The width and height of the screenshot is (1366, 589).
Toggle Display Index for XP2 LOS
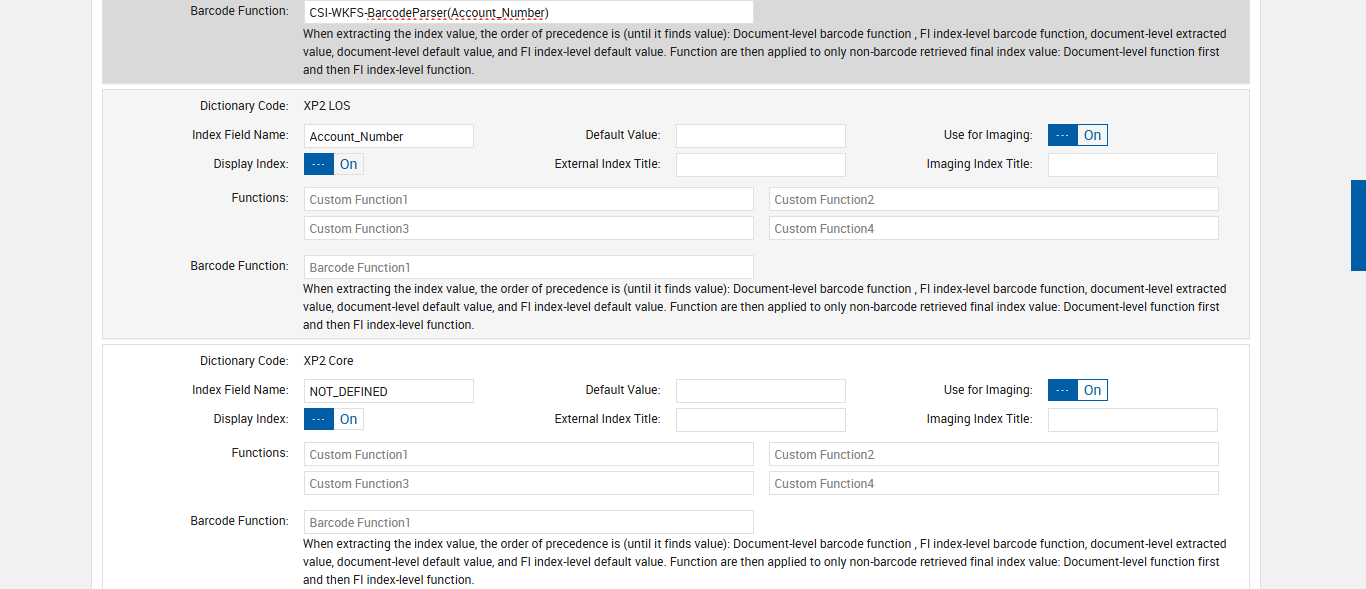click(333, 165)
